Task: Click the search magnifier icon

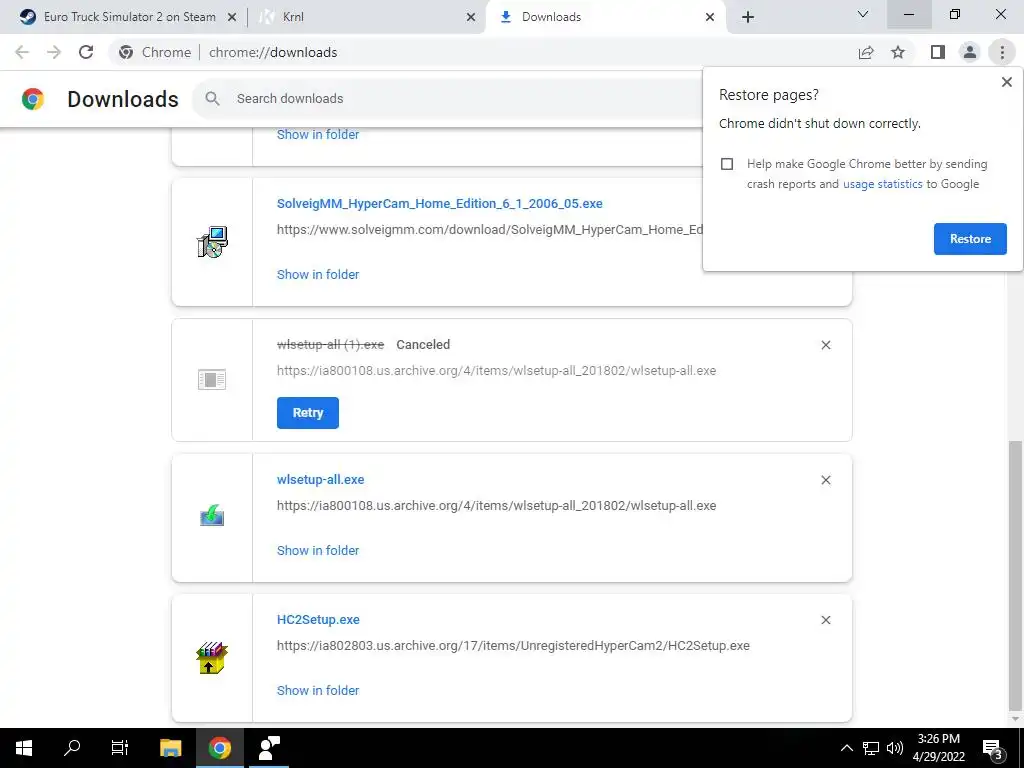Action: [212, 99]
